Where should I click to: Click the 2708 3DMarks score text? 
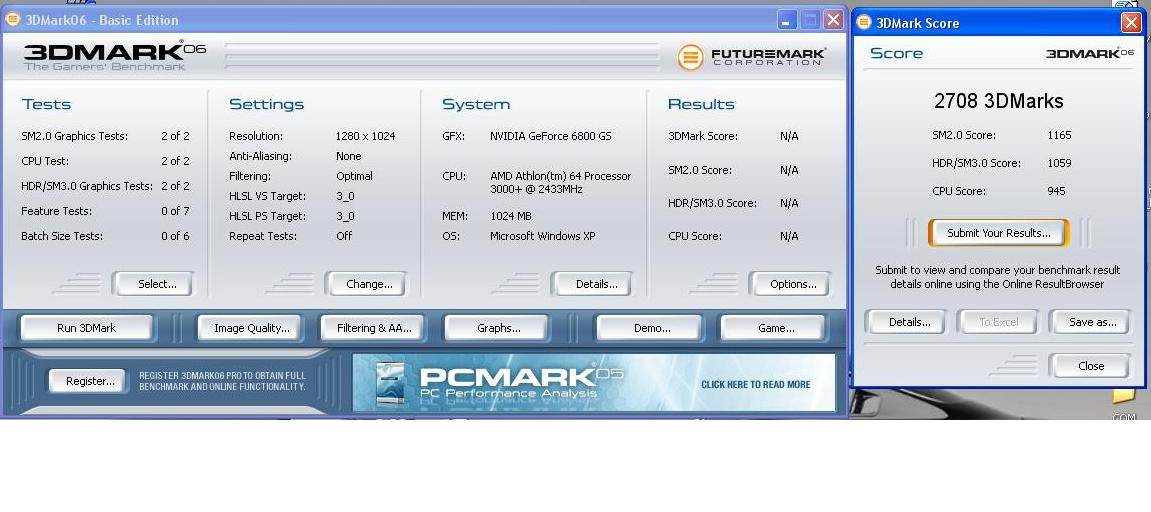(x=998, y=101)
